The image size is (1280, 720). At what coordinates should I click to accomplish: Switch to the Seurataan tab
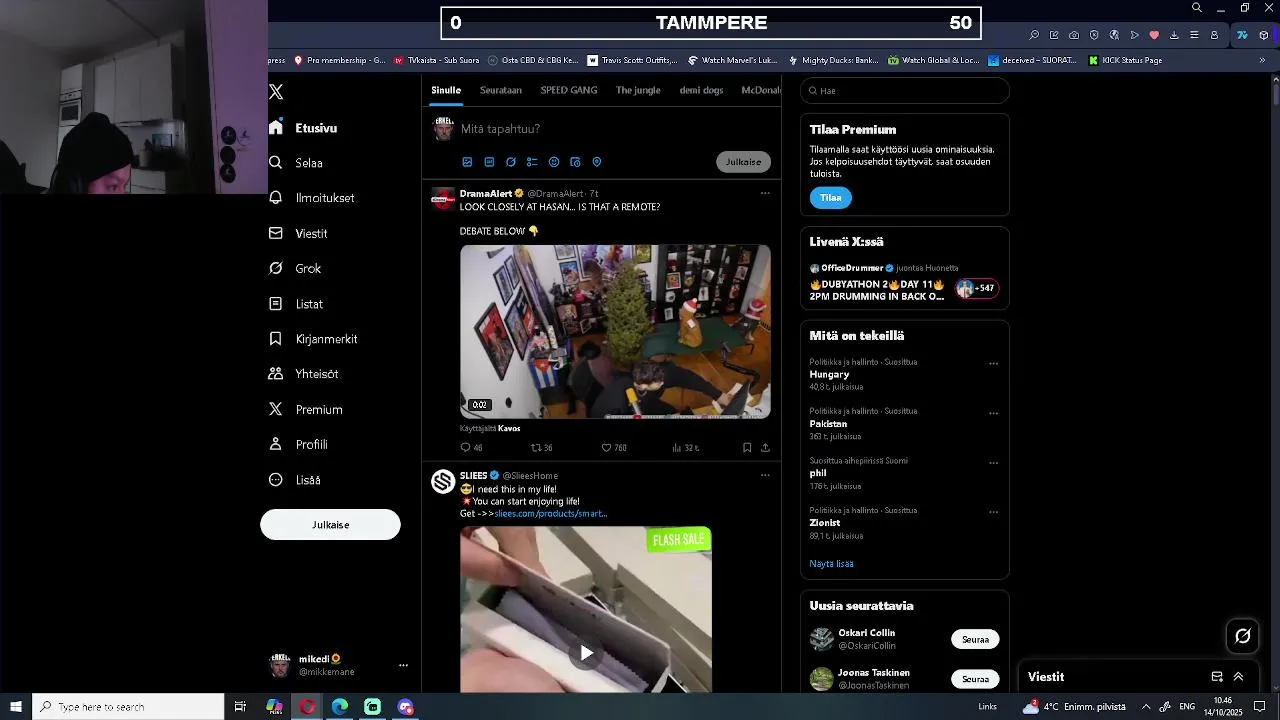501,90
